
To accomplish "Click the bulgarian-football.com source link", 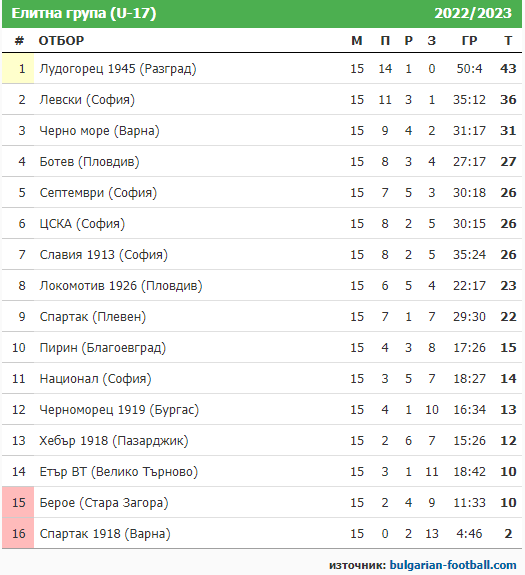I will click(x=452, y=565).
